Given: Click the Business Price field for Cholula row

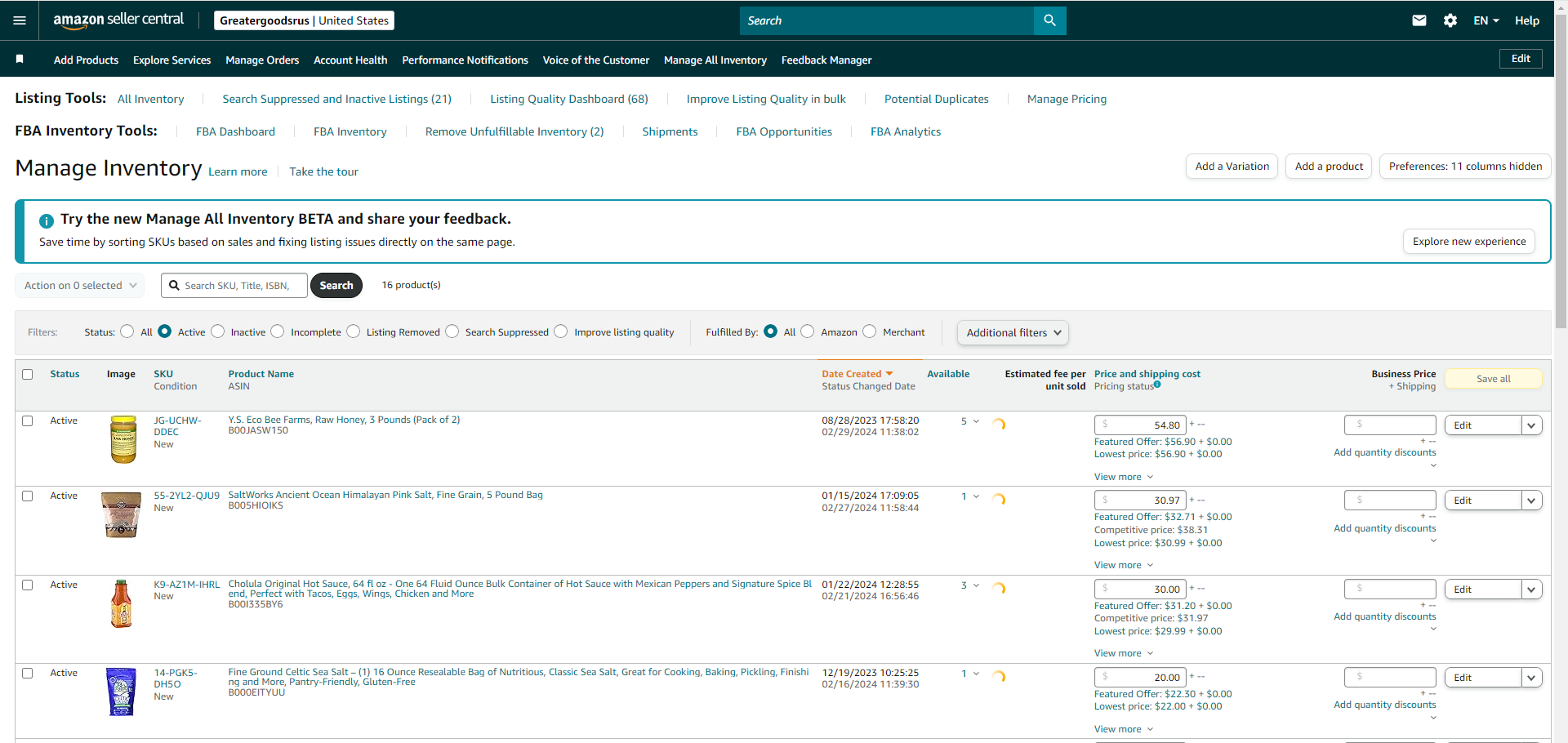Looking at the screenshot, I should (1390, 589).
